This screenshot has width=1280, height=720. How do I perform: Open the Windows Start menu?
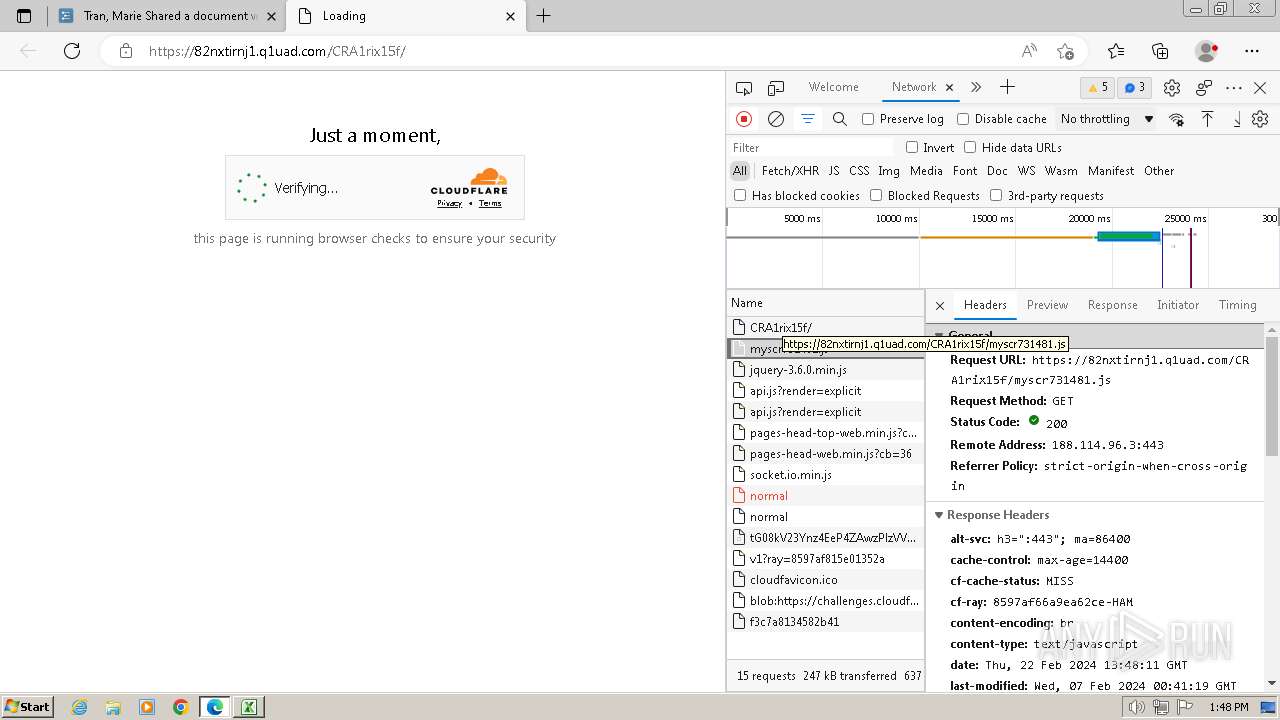click(x=27, y=706)
